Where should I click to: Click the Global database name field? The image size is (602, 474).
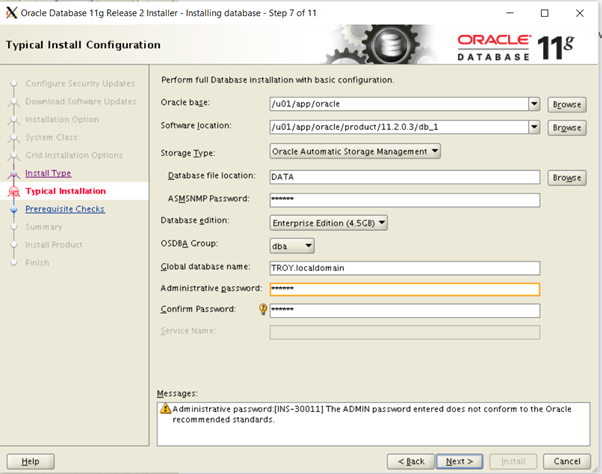(404, 268)
